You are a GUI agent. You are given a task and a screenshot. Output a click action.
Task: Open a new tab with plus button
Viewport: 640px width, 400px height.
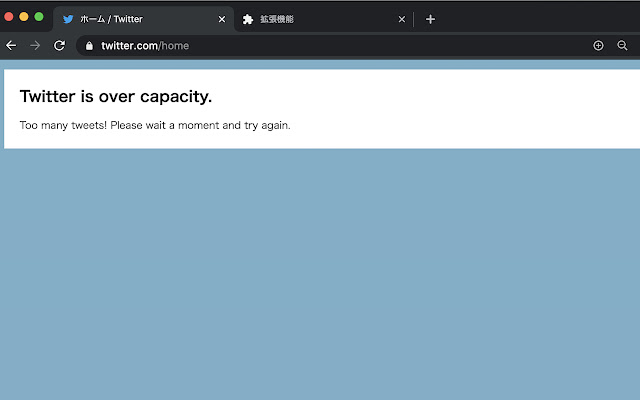coord(430,19)
